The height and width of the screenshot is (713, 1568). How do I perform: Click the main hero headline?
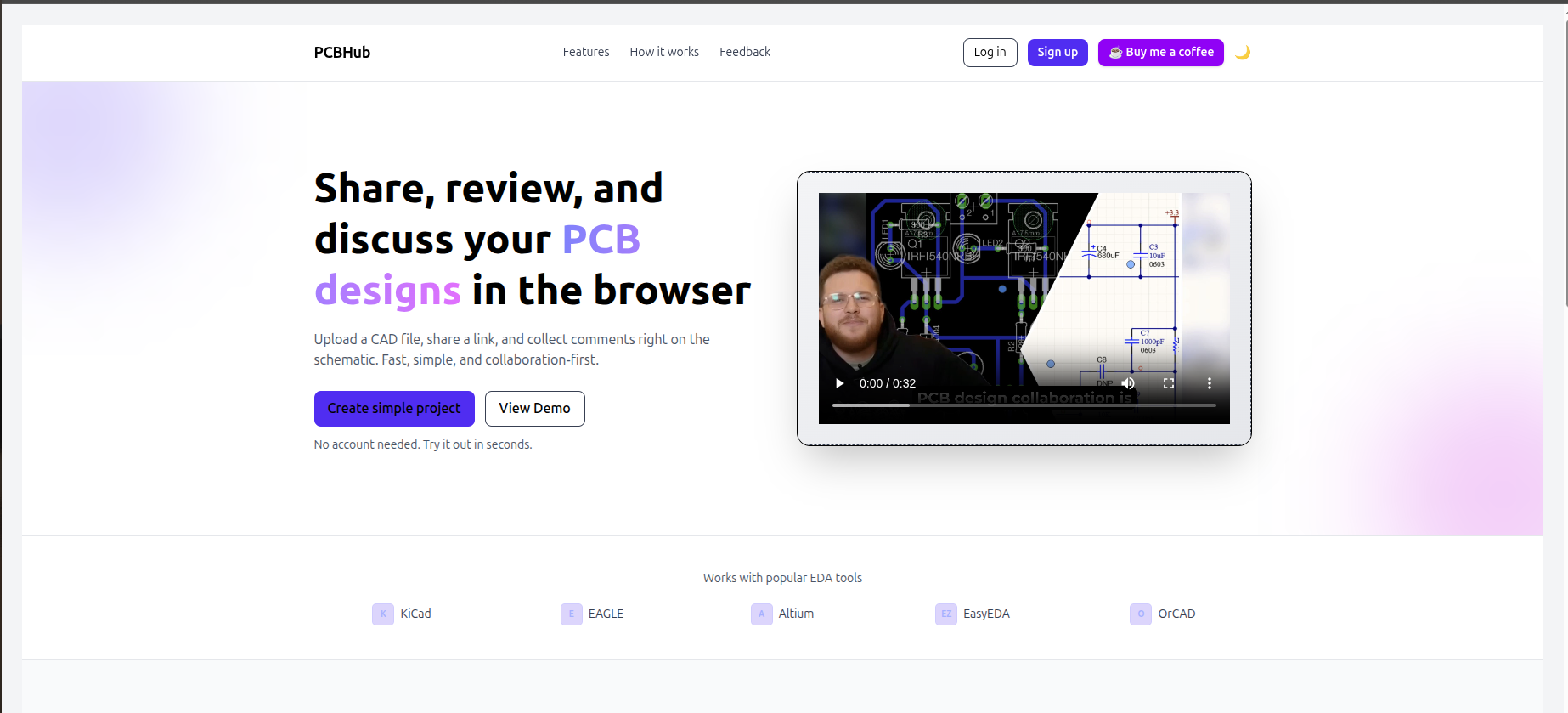point(533,240)
